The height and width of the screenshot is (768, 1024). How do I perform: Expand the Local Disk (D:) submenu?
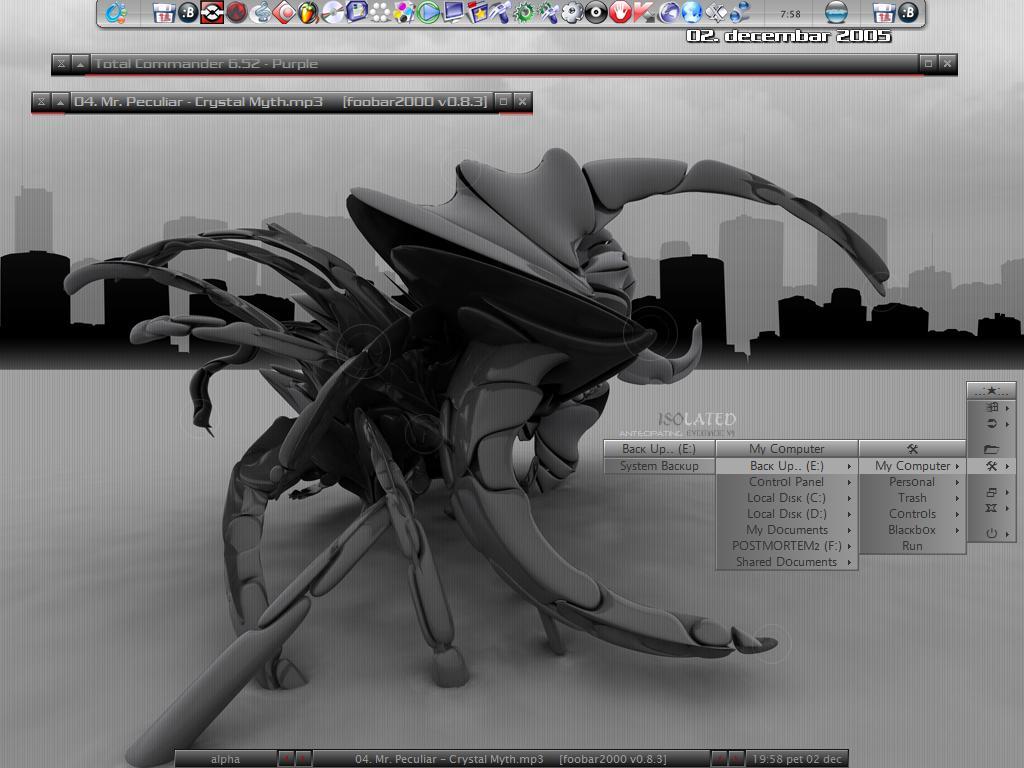click(787, 514)
